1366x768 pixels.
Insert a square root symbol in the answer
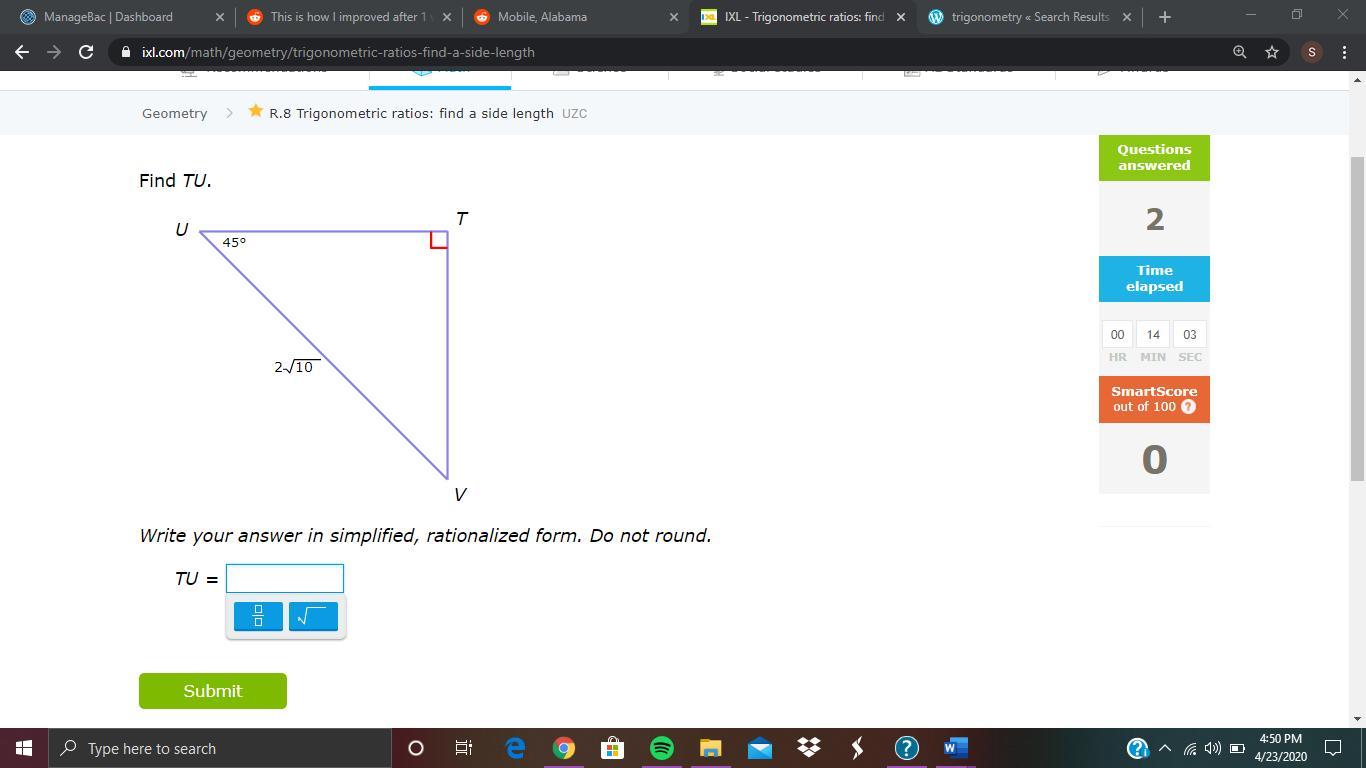313,616
